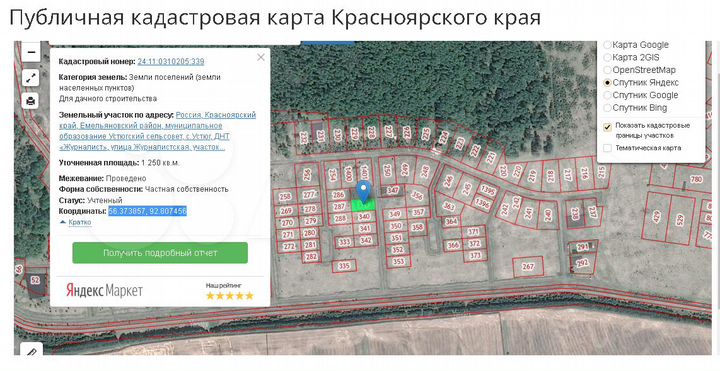The height and width of the screenshot is (371, 720).
Task: Toggle fullscreen map with arrows icon
Action: pos(31,79)
